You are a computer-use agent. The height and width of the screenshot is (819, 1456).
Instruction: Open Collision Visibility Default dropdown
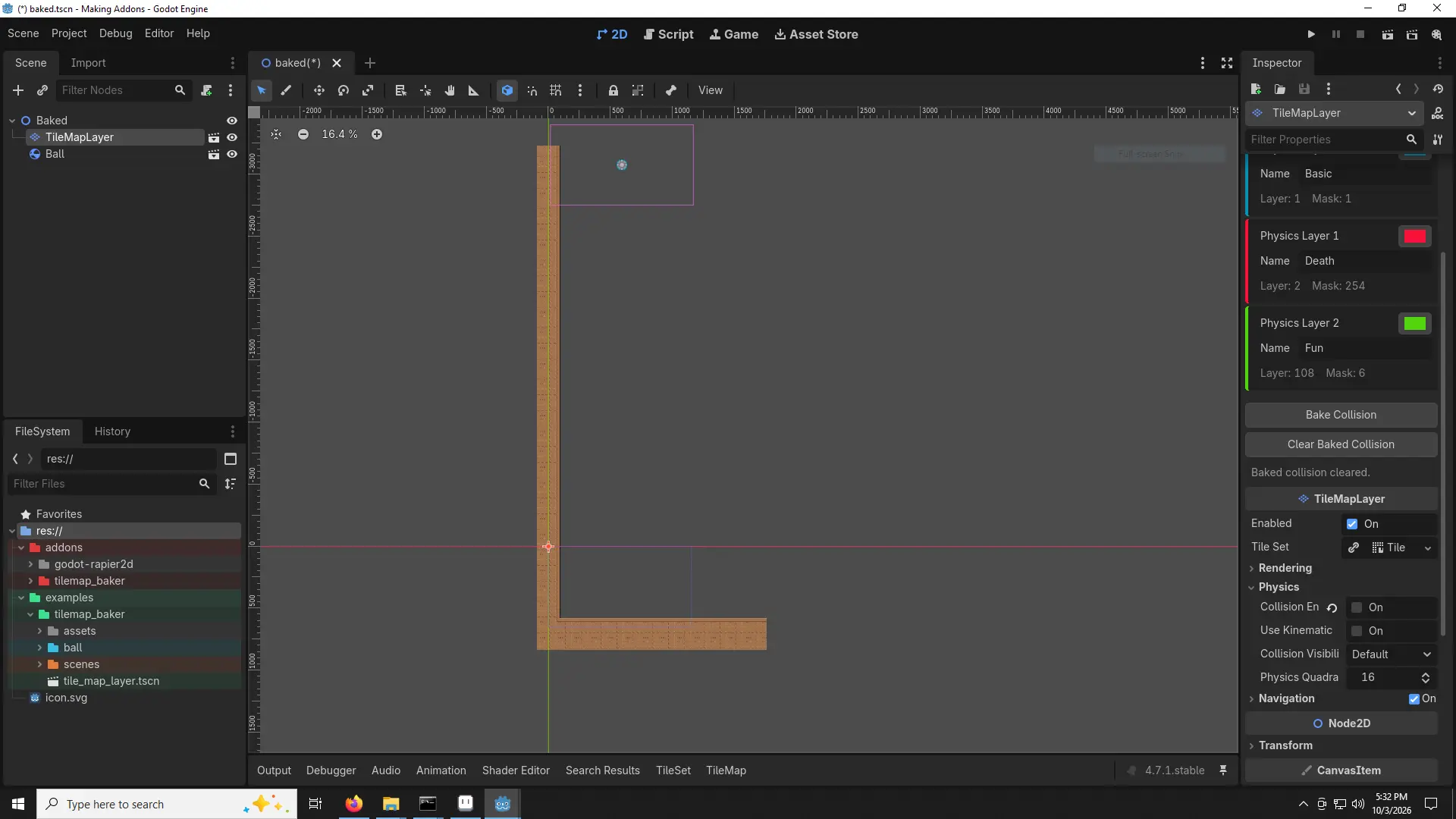[x=1392, y=654]
